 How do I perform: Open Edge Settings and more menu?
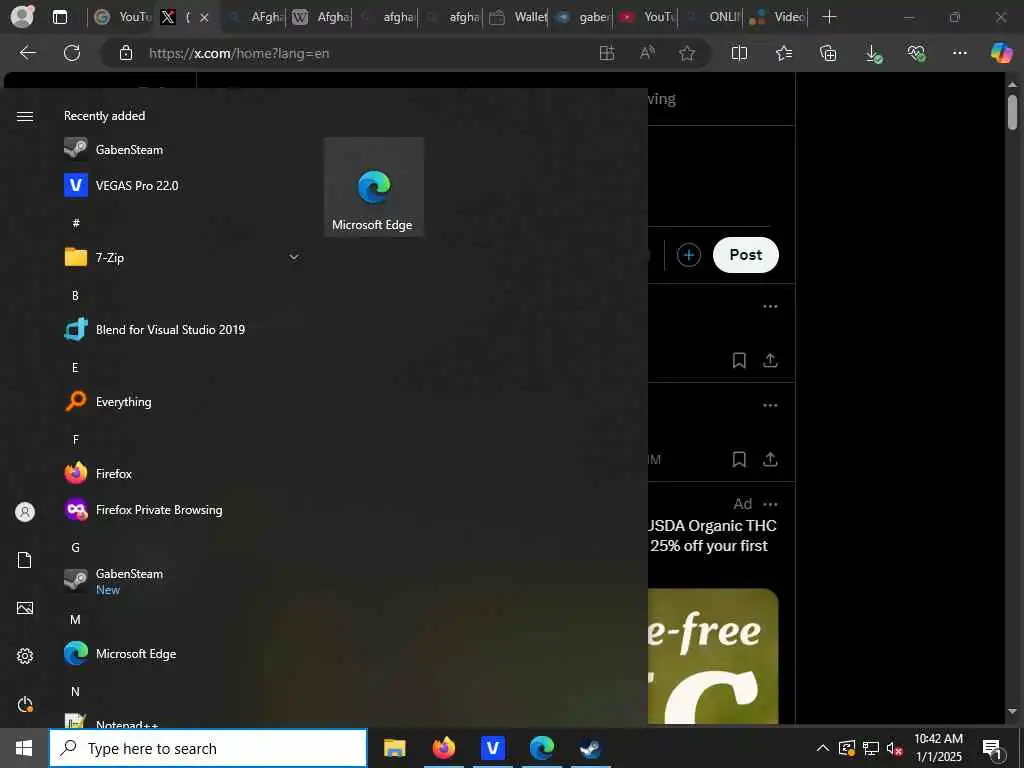(x=959, y=54)
